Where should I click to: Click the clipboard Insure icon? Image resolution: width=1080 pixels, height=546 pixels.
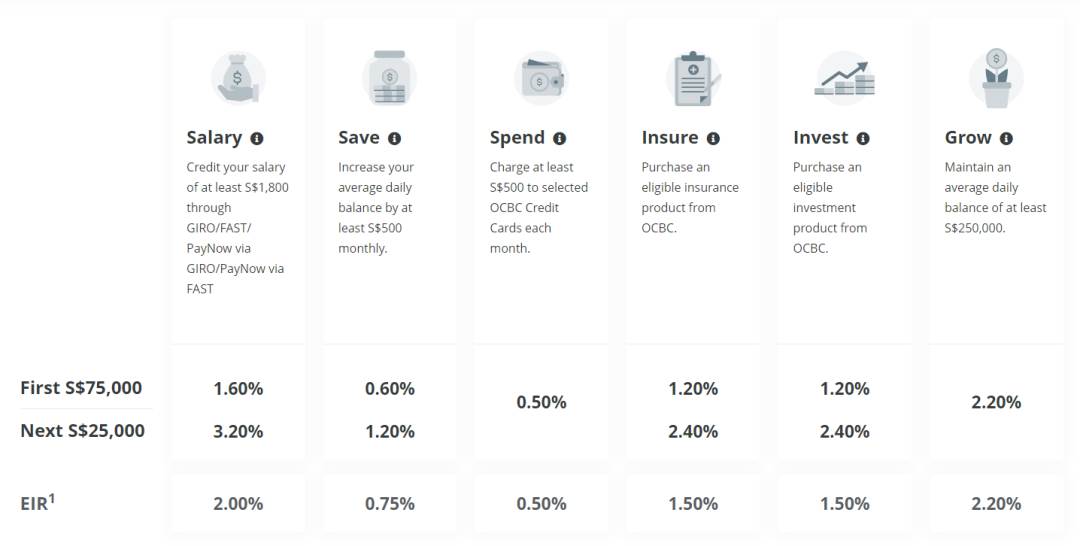(693, 78)
